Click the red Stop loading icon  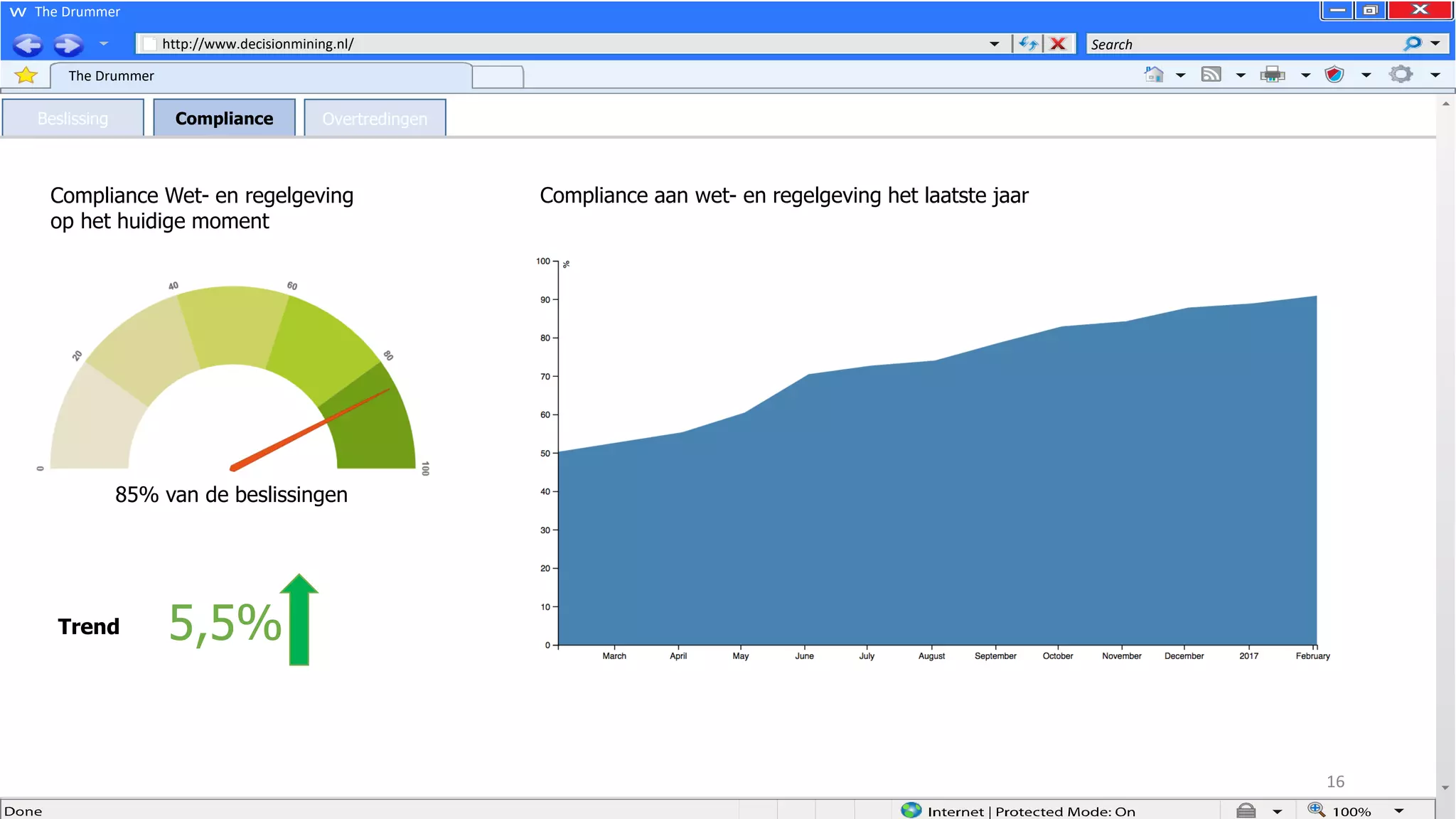[x=1058, y=44]
